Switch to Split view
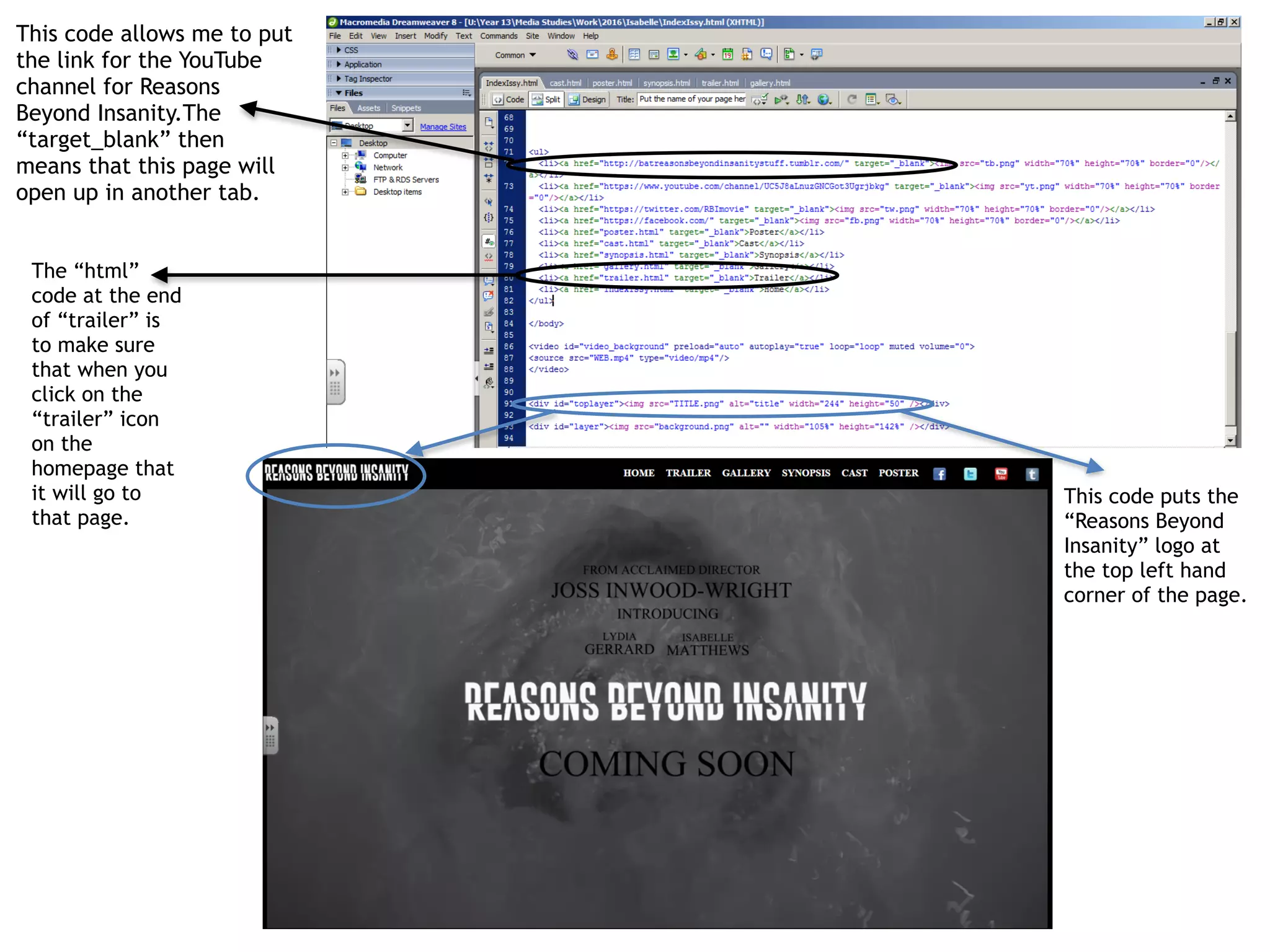 pyautogui.click(x=546, y=99)
